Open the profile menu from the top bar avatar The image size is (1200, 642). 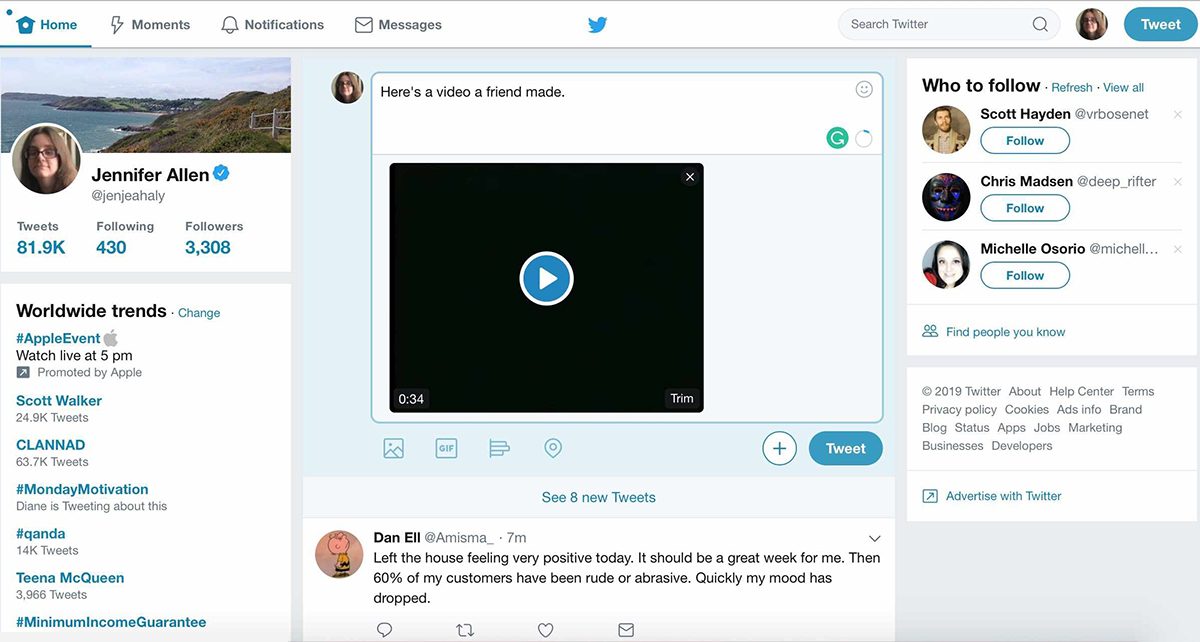[x=1091, y=23]
